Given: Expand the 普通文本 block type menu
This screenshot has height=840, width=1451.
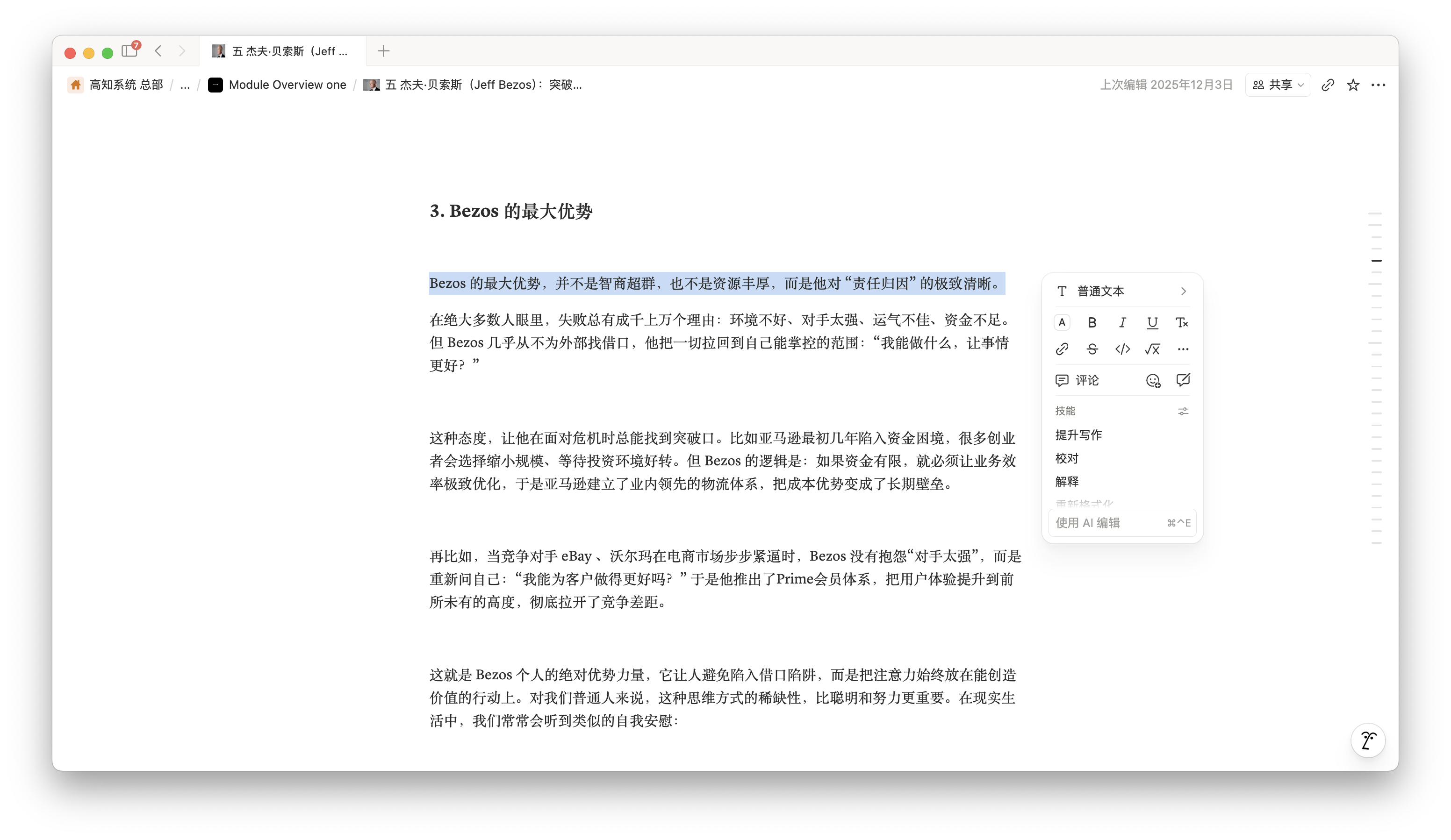Looking at the screenshot, I should pos(1121,291).
